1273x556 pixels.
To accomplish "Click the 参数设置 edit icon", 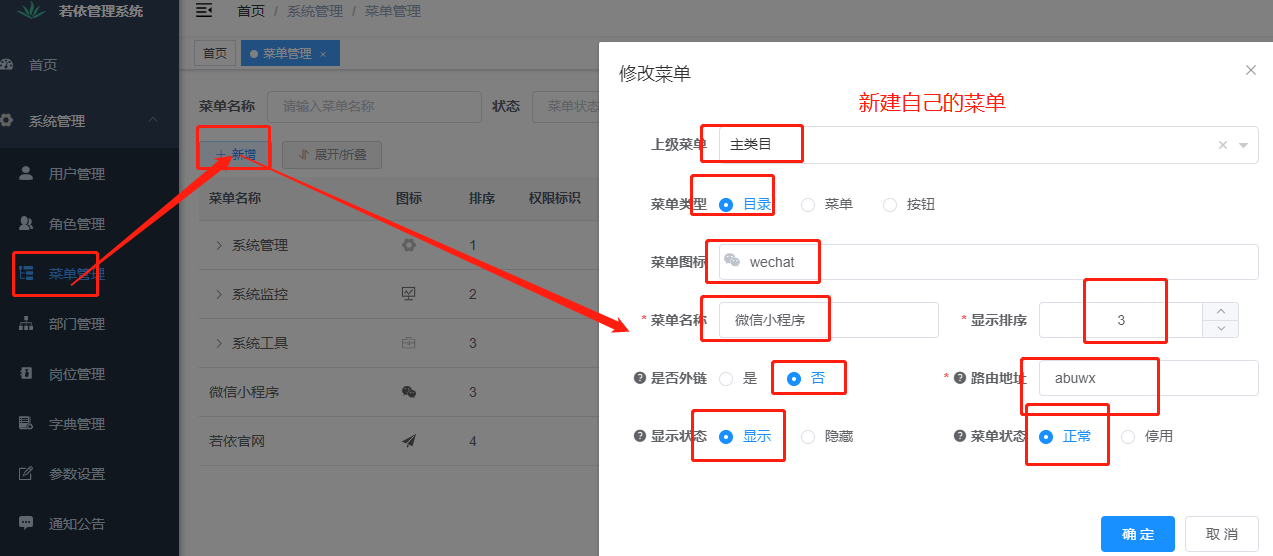I will click(x=27, y=473).
